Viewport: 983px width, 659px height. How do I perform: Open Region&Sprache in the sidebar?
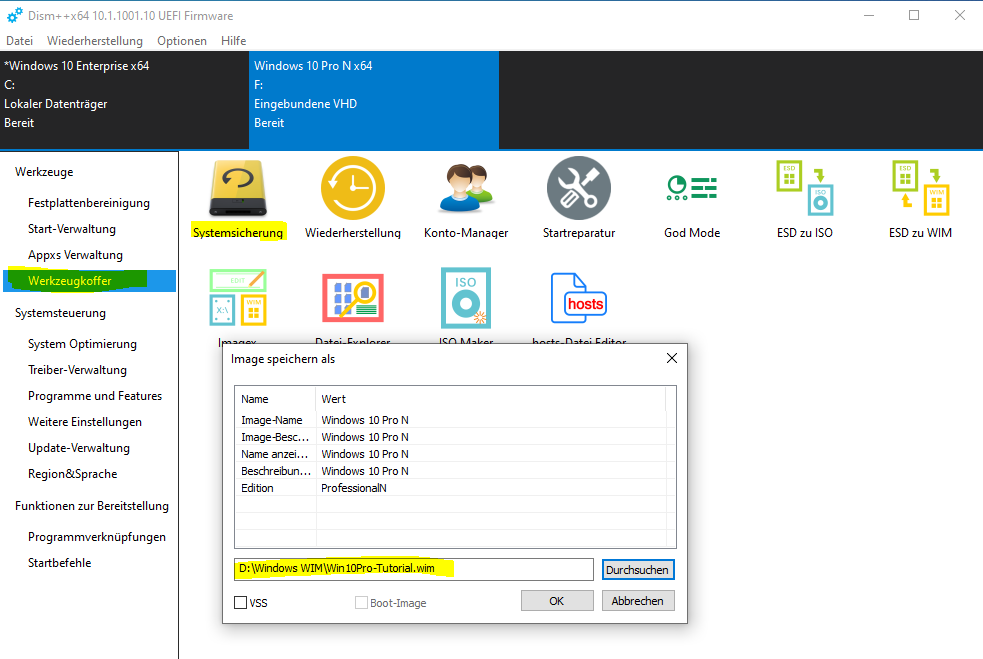73,474
